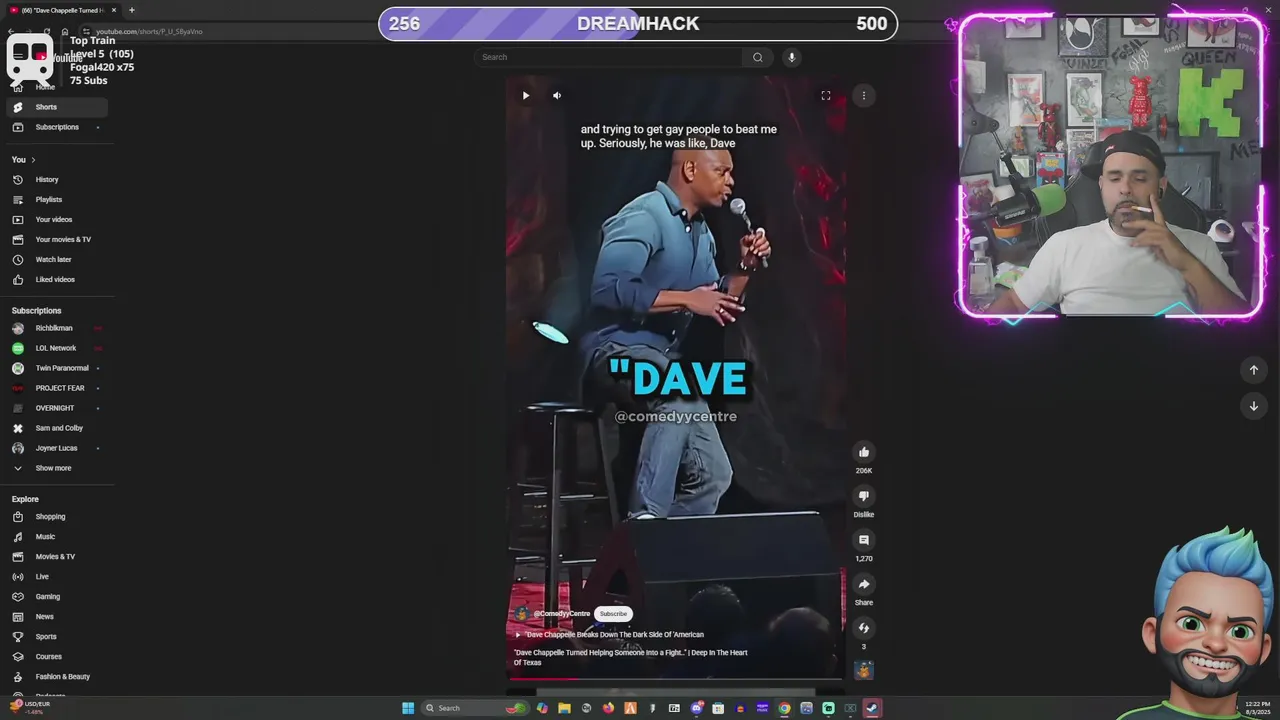The height and width of the screenshot is (720, 1280).
Task: Open Sports under Explore
Action: point(56,637)
